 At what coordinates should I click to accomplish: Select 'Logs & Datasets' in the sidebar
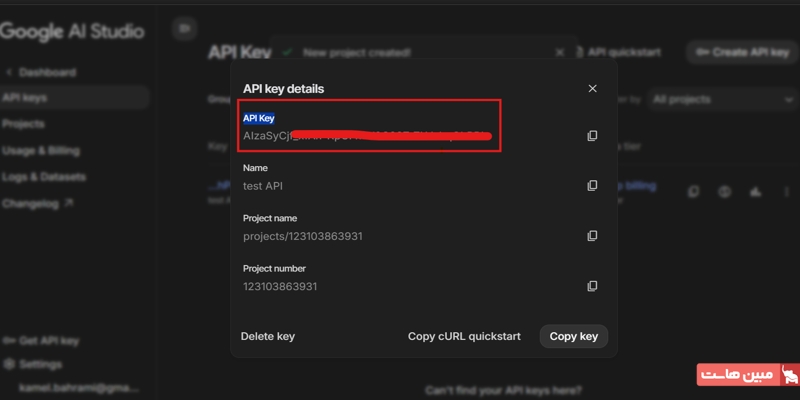click(x=44, y=177)
